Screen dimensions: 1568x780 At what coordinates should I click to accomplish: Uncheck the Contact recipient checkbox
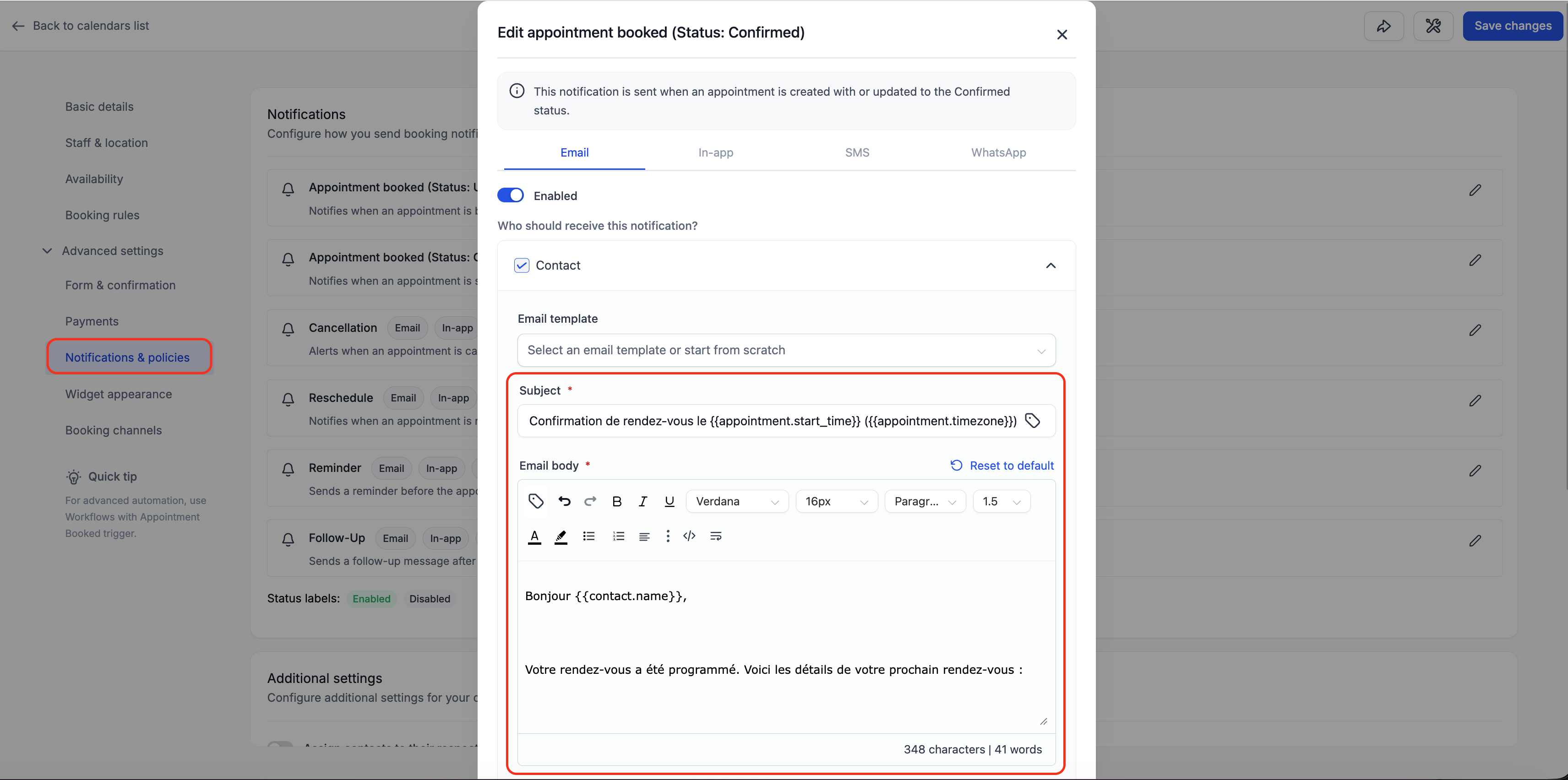pyautogui.click(x=522, y=265)
